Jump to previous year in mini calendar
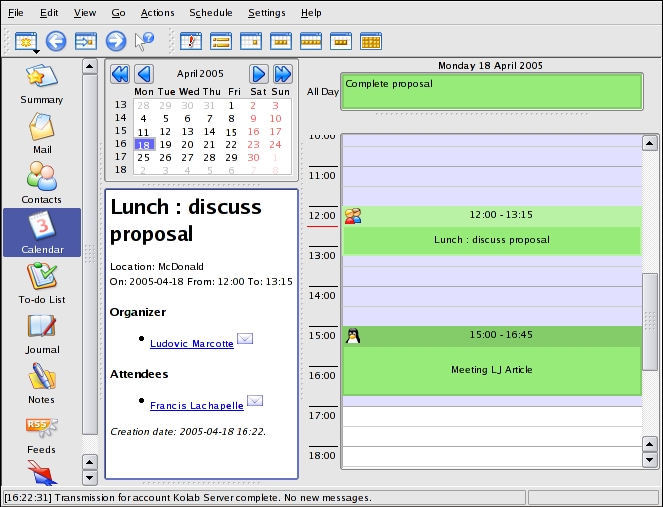663x507 pixels. (x=120, y=74)
